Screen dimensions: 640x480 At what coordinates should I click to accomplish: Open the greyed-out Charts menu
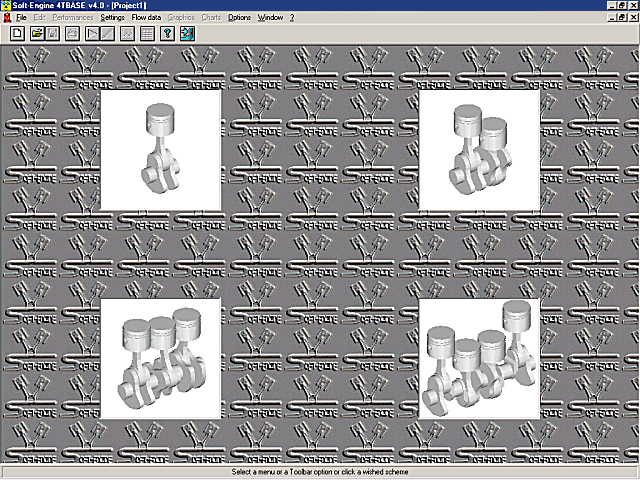click(x=211, y=18)
